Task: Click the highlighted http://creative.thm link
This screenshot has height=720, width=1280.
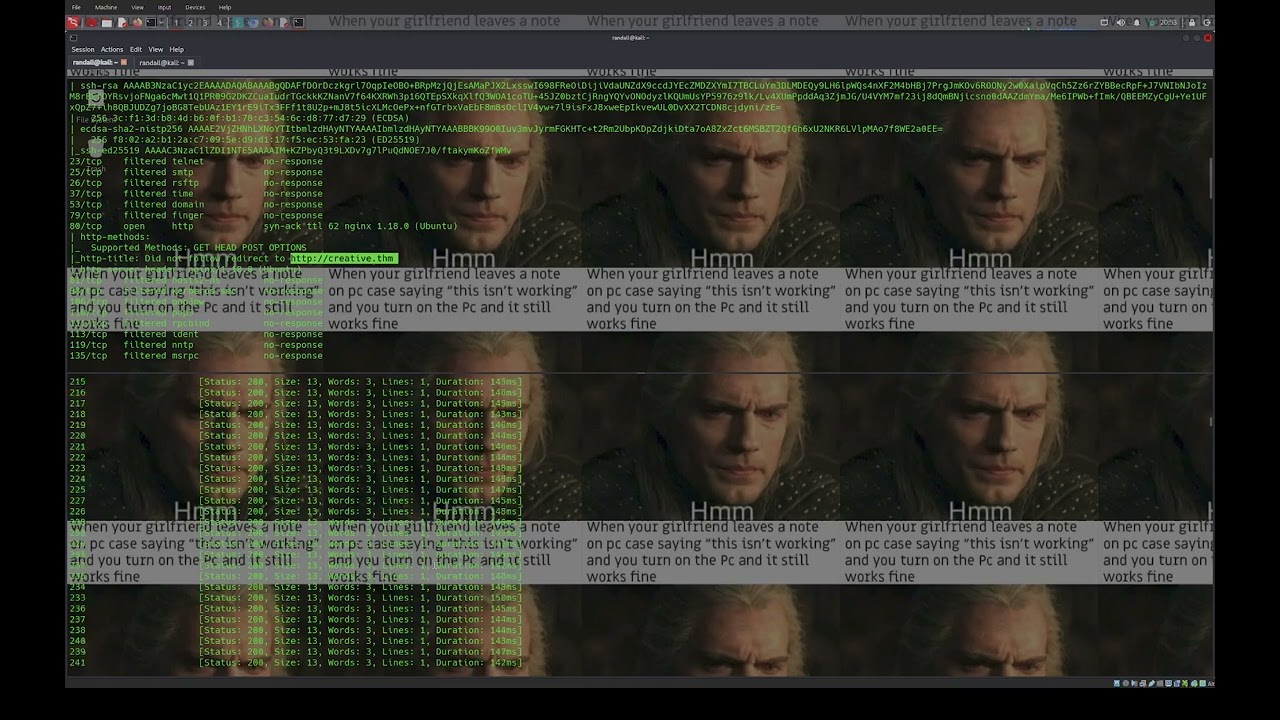Action: (x=343, y=258)
